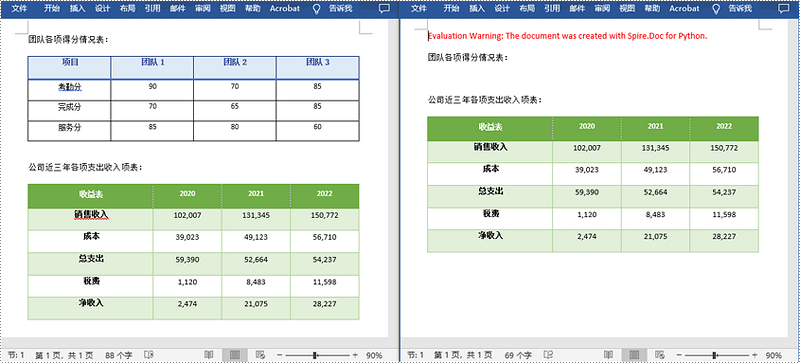Click zoom in plus in right window
Image resolution: width=800 pixels, height=363 pixels.
[x=755, y=355]
